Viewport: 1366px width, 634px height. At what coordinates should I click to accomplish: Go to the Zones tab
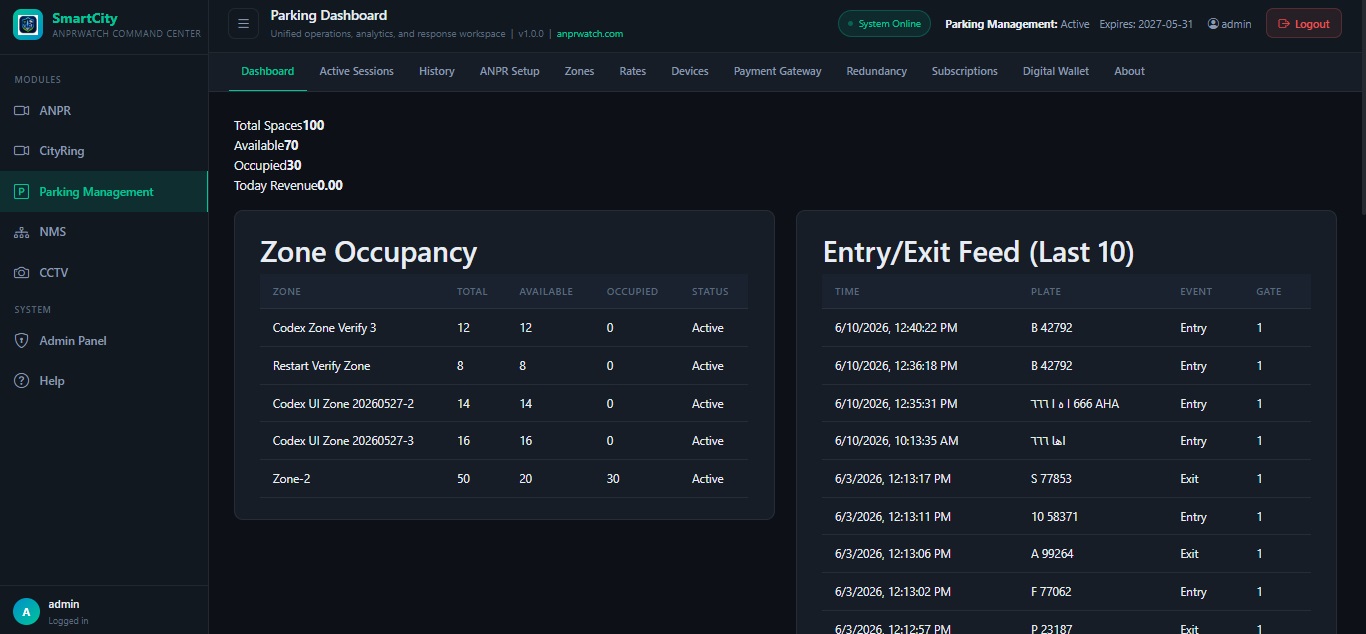pos(579,71)
